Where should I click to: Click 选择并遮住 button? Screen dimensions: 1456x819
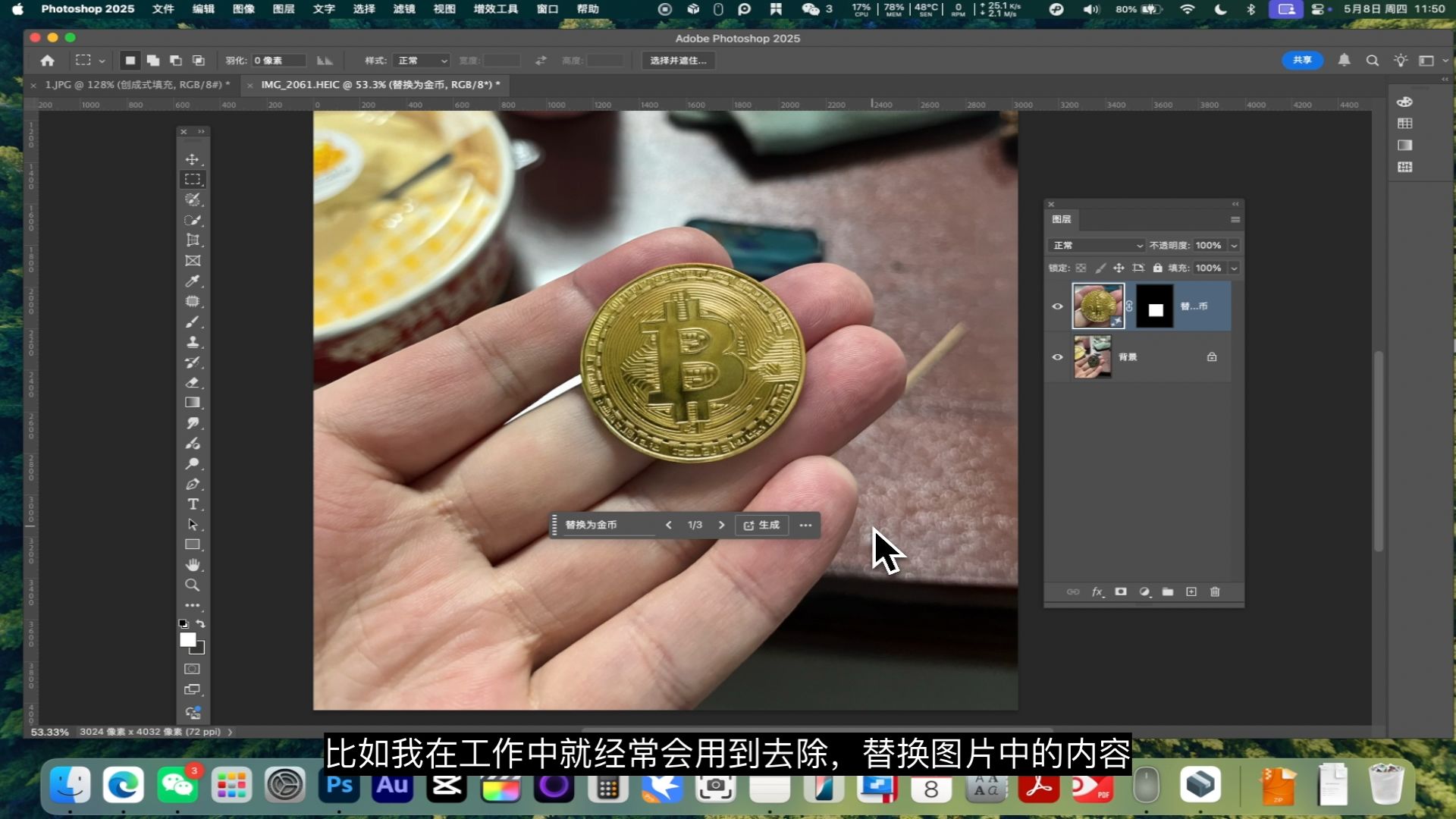point(678,61)
